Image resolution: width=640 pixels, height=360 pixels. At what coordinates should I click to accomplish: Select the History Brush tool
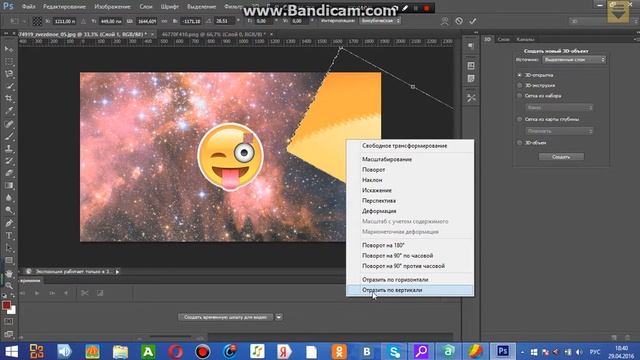tap(9, 161)
